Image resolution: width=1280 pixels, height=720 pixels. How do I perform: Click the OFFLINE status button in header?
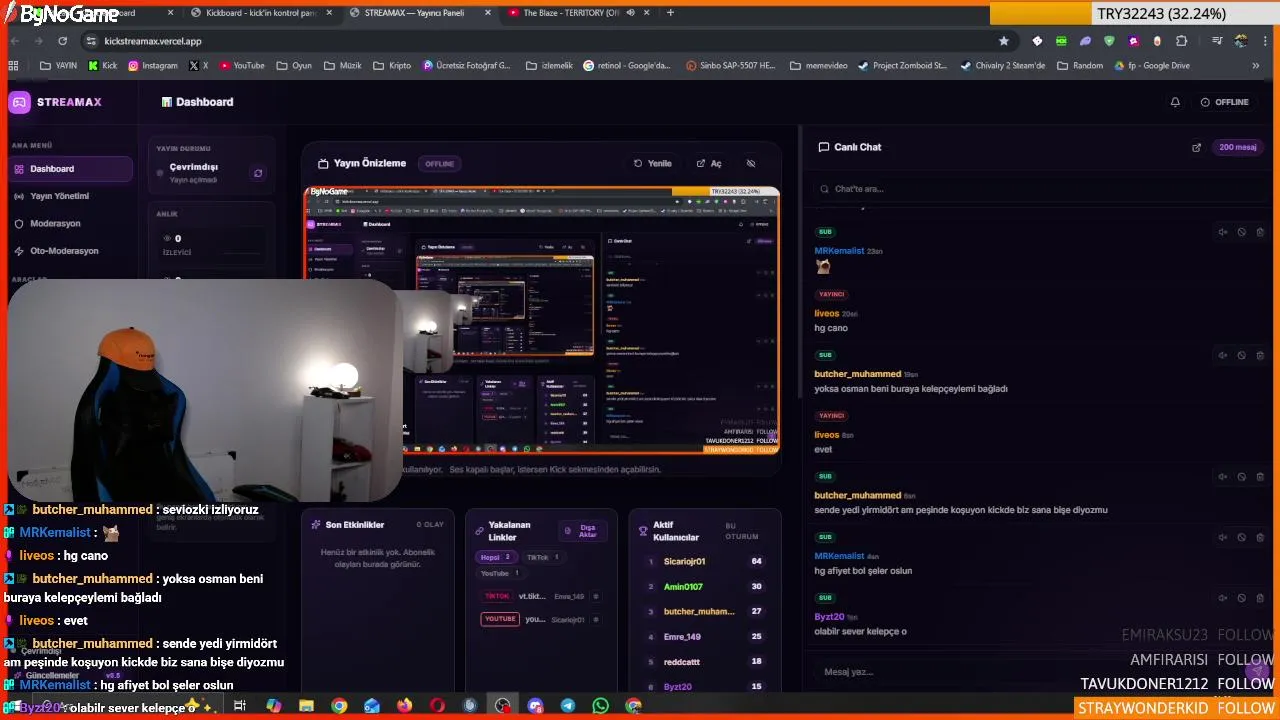1225,102
